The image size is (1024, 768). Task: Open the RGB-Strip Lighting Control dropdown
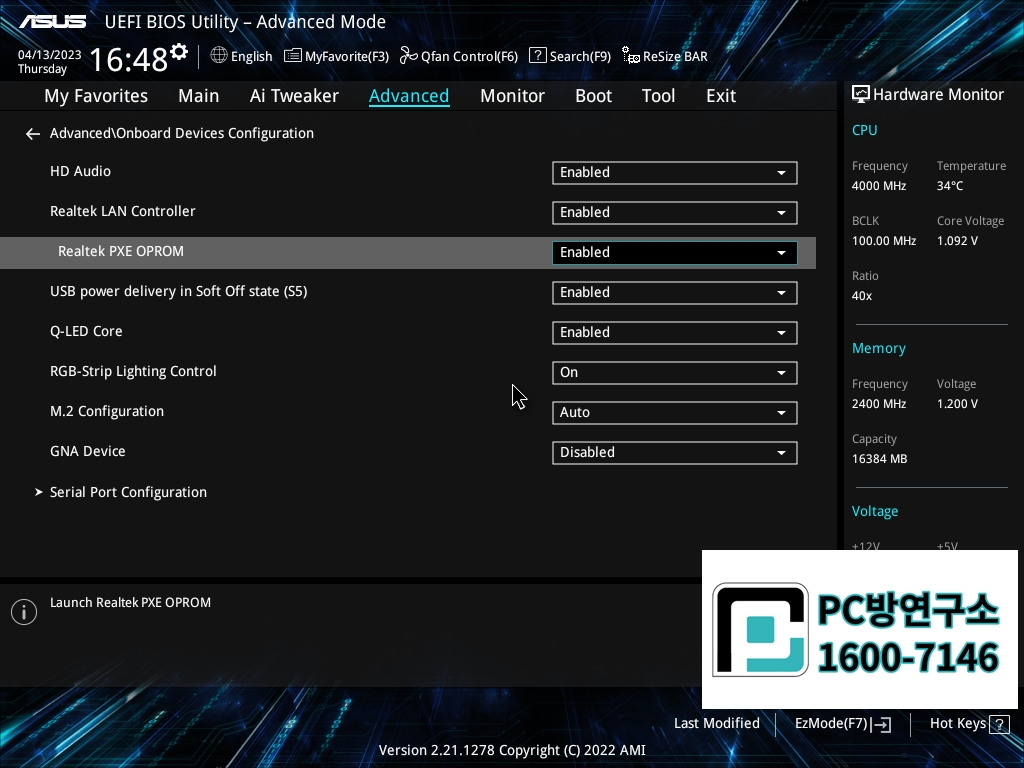point(675,372)
